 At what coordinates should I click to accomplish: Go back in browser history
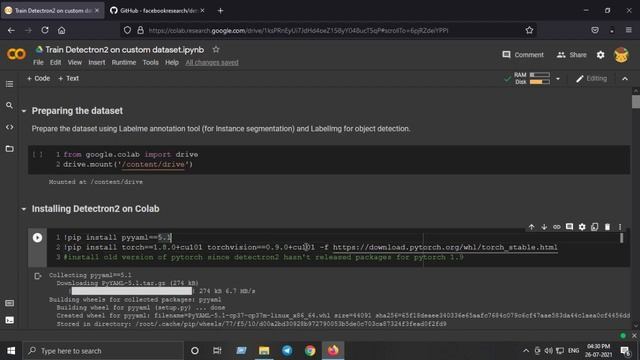[x=11, y=30]
